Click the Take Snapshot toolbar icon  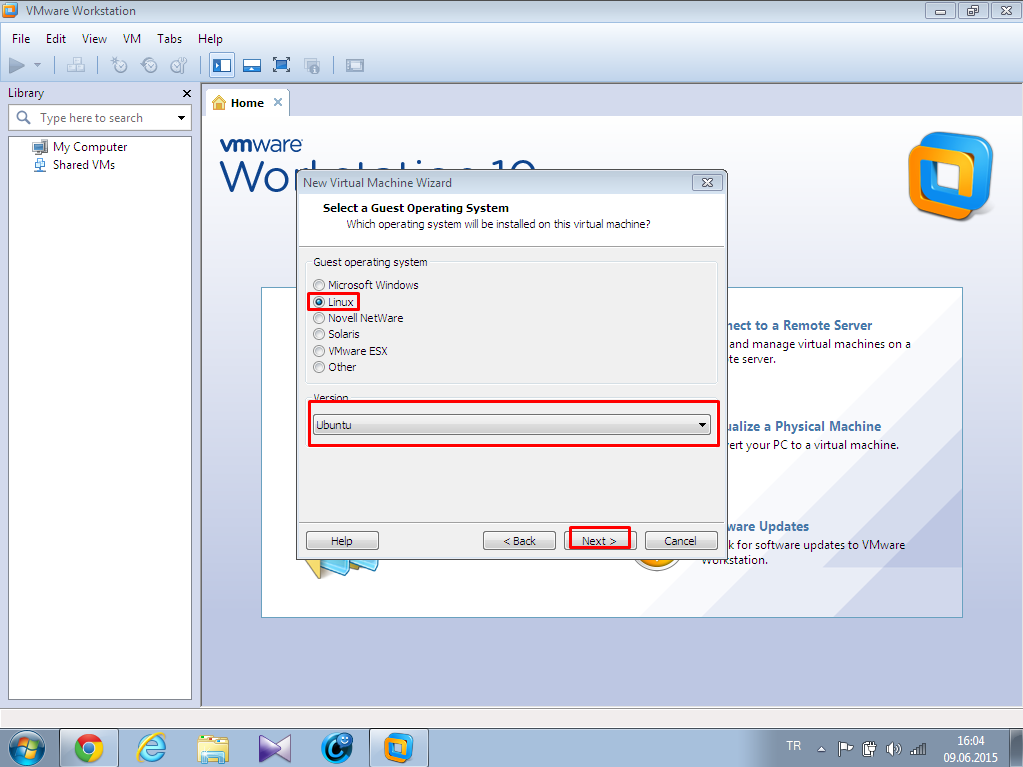119,65
